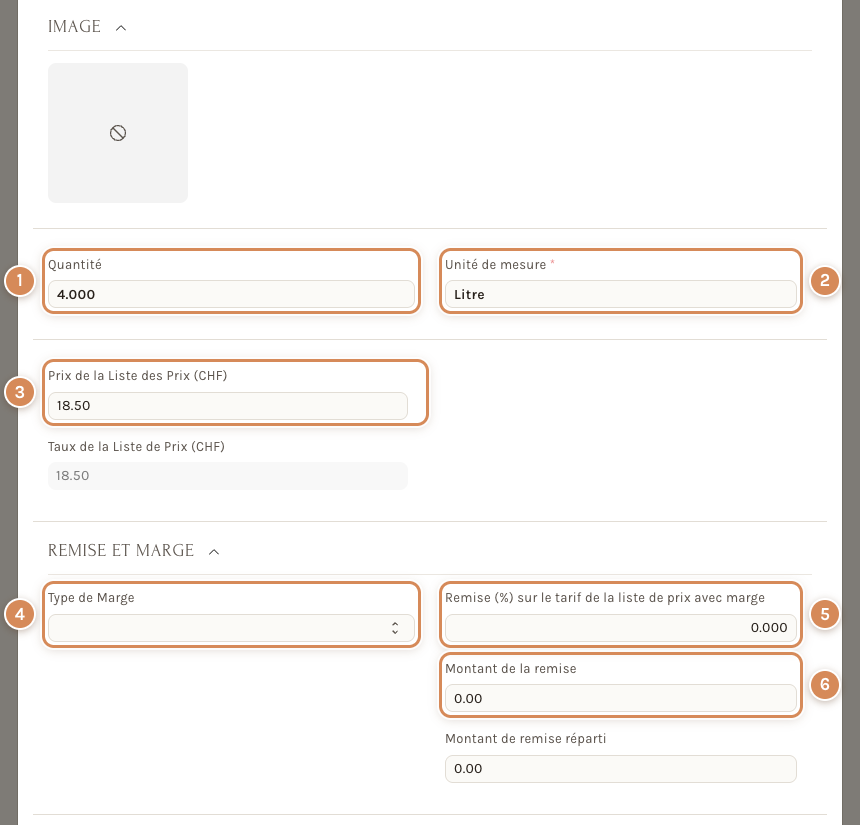
Task: Edit the Prix de la Liste des Prix field
Action: click(x=228, y=406)
